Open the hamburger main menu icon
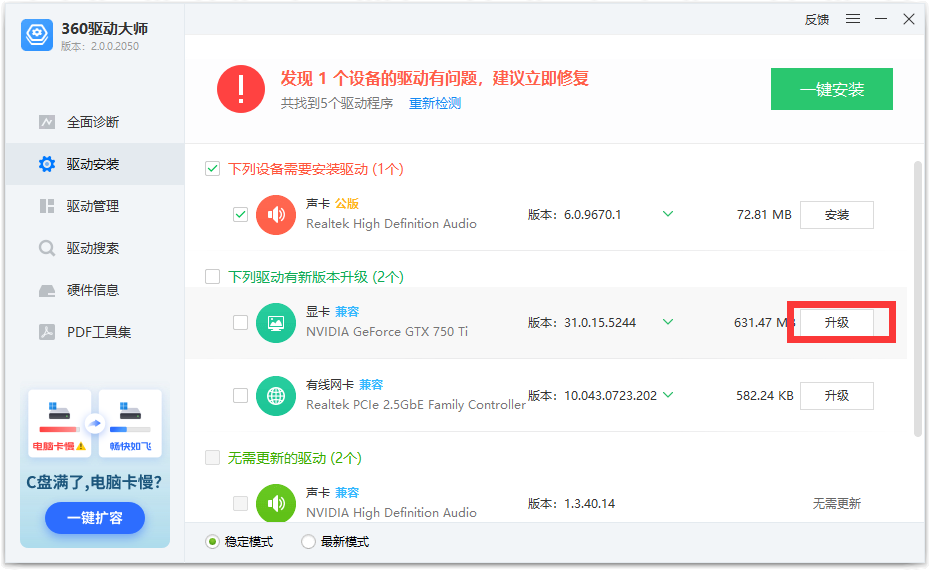The height and width of the screenshot is (570, 930). coord(853,19)
